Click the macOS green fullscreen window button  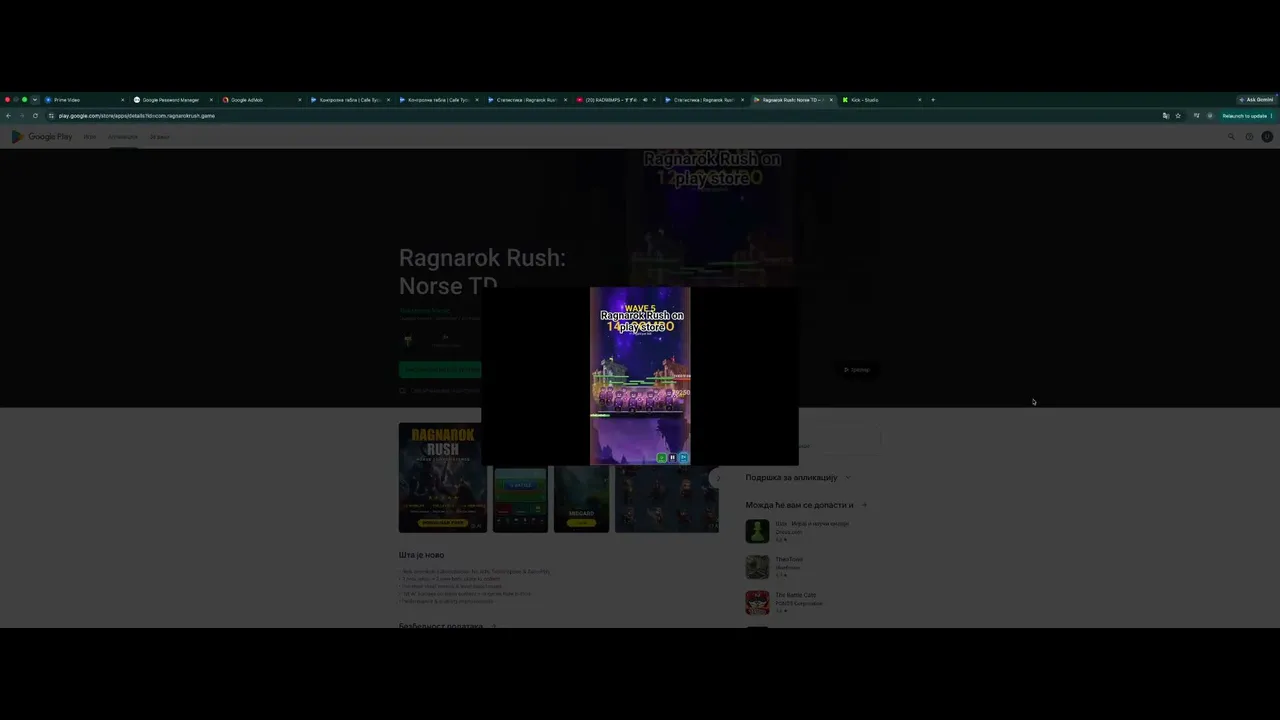point(24,100)
